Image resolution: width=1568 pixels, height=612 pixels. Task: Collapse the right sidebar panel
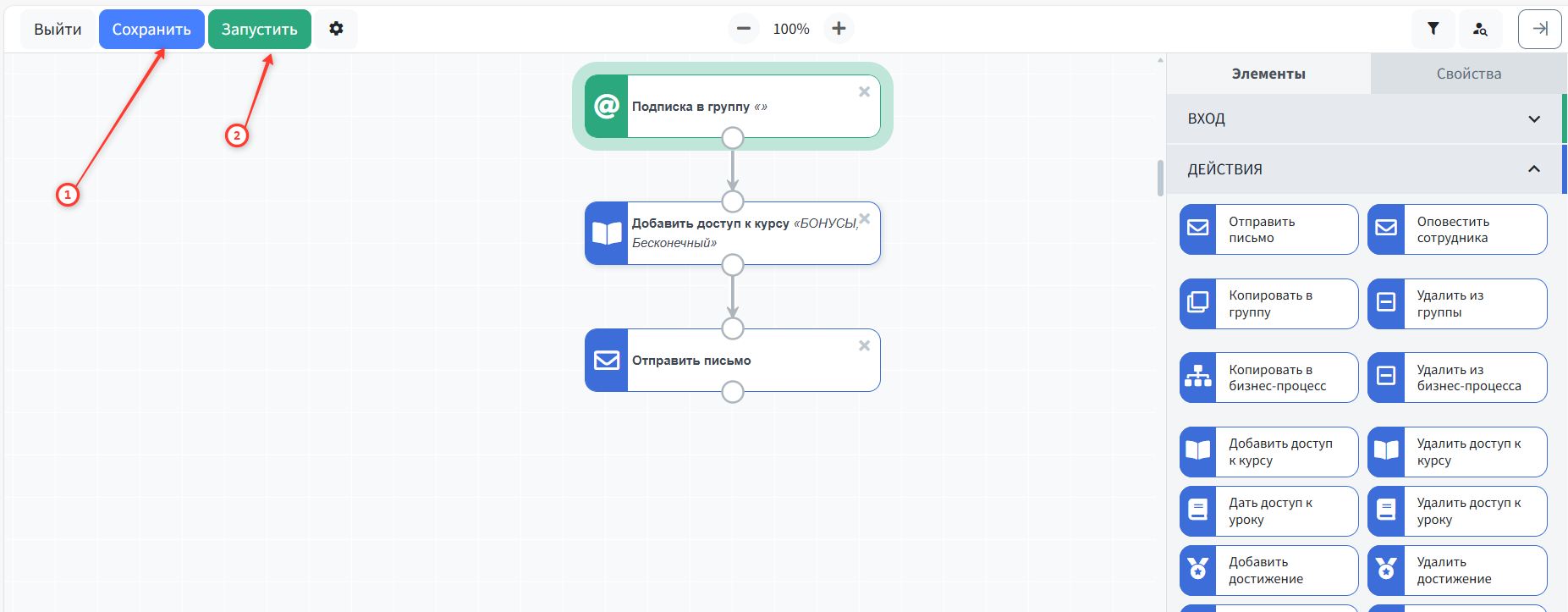pos(1539,29)
